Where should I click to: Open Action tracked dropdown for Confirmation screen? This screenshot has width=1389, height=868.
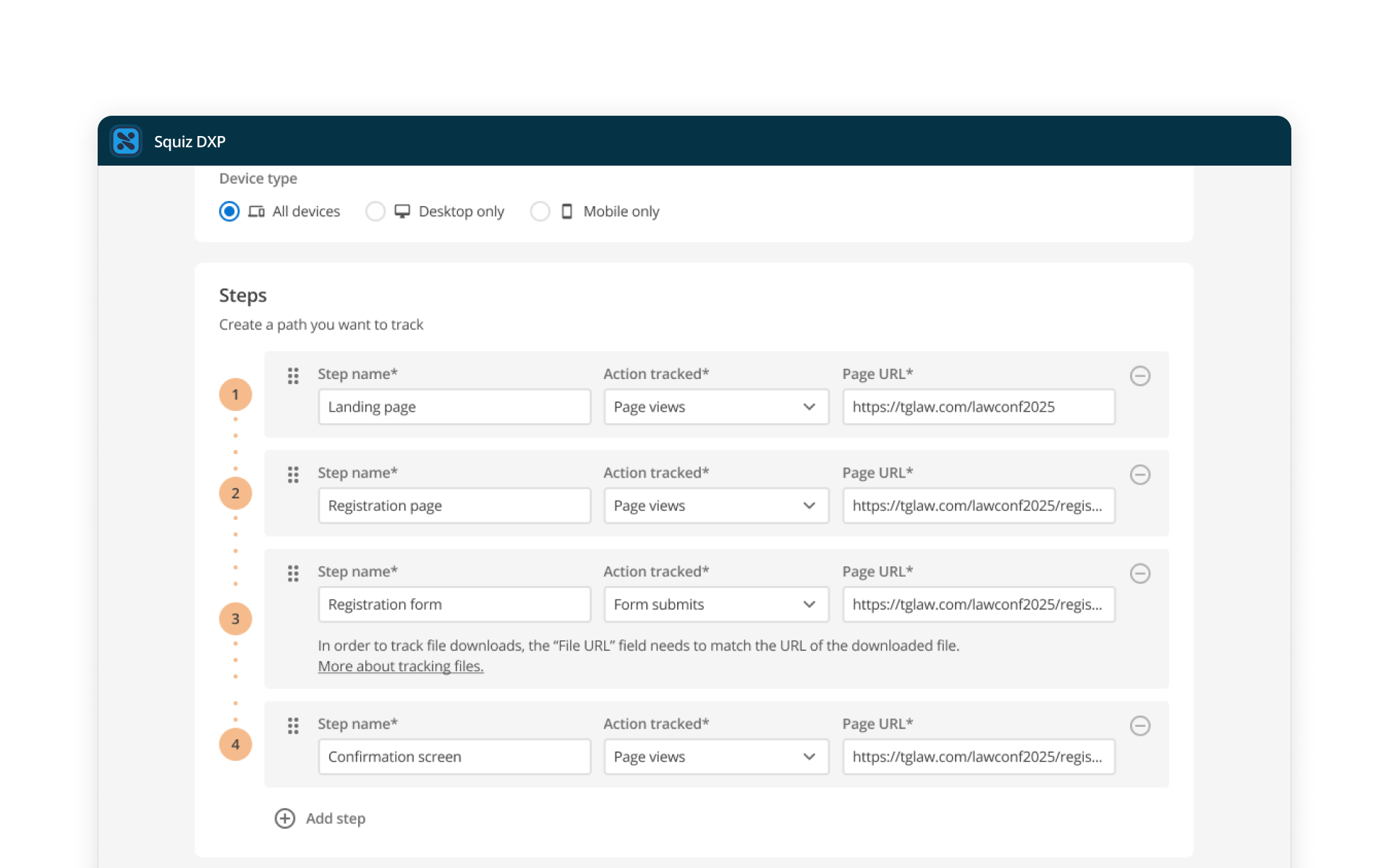(716, 757)
